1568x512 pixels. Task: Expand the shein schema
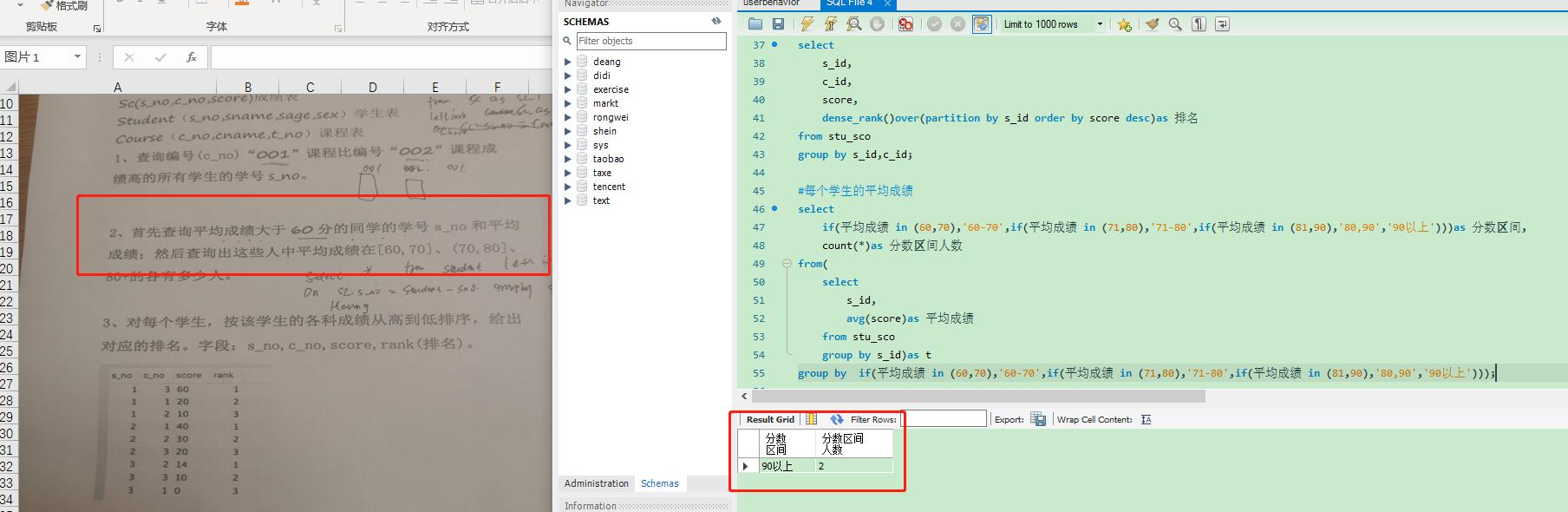[x=568, y=131]
